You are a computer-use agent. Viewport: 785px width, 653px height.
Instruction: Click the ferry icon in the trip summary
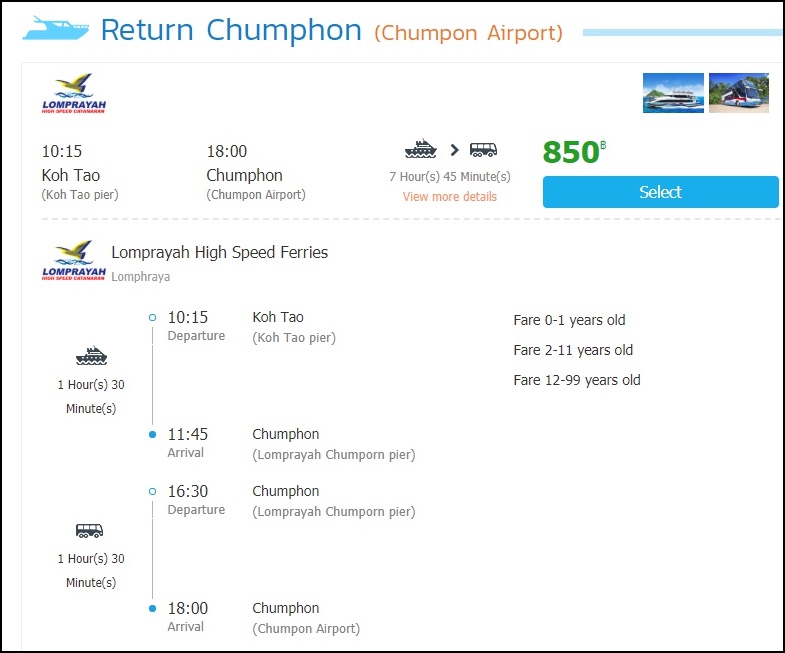tap(421, 150)
